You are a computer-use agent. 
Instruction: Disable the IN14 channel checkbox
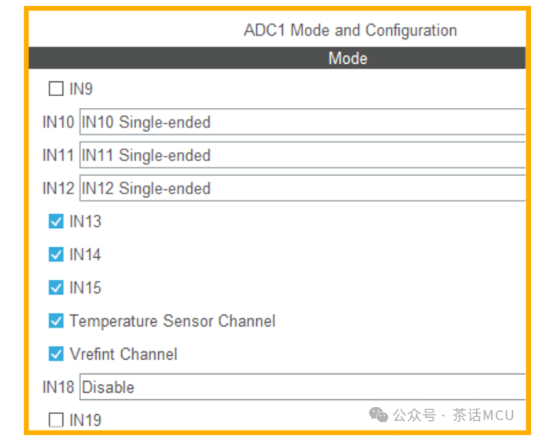tap(56, 254)
